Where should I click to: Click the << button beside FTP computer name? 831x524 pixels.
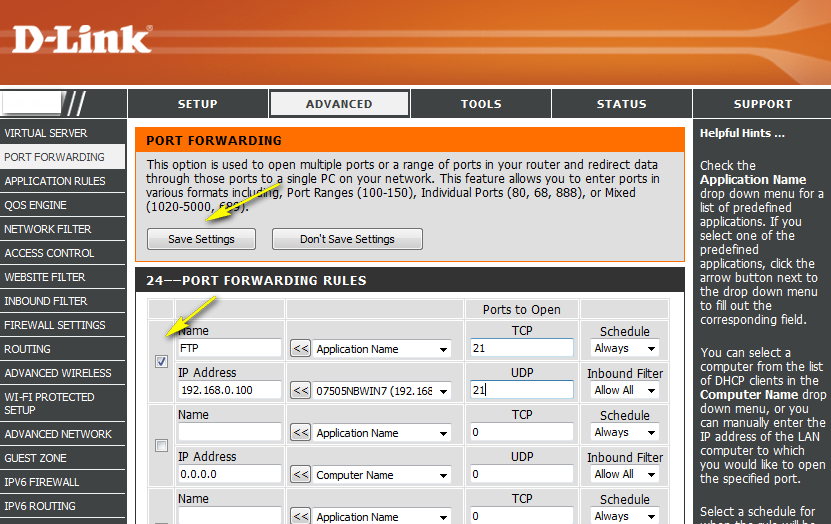point(300,391)
